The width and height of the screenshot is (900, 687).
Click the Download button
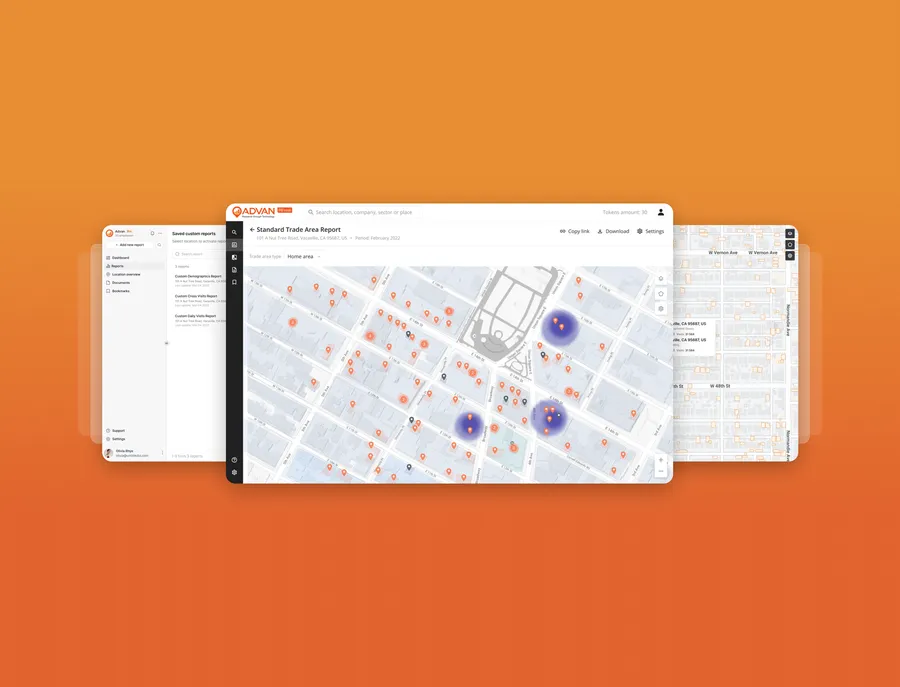coord(613,231)
